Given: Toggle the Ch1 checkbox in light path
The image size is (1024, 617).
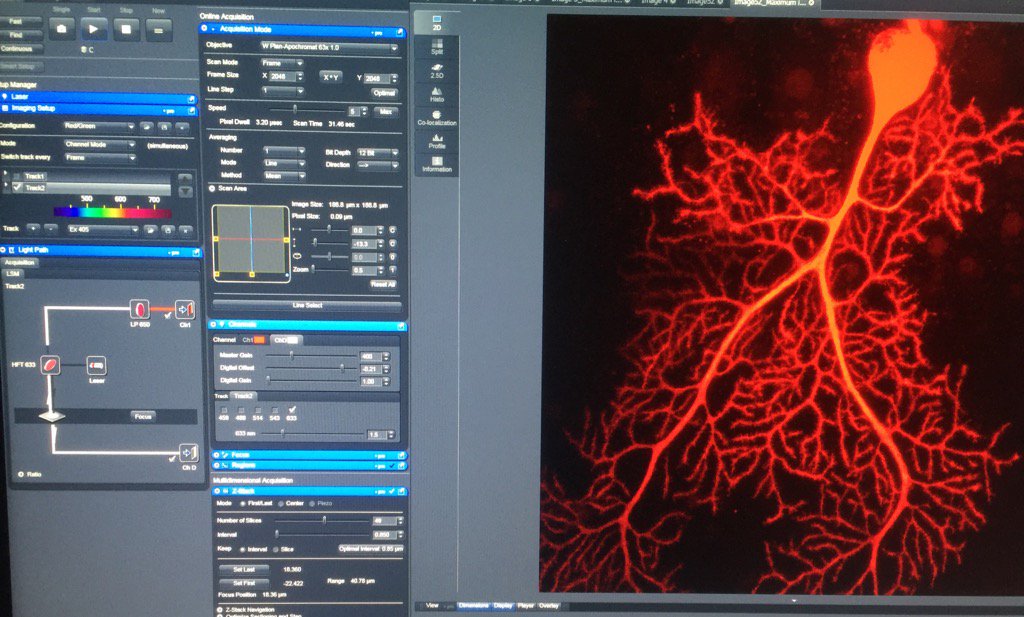Looking at the screenshot, I should click(x=168, y=316).
